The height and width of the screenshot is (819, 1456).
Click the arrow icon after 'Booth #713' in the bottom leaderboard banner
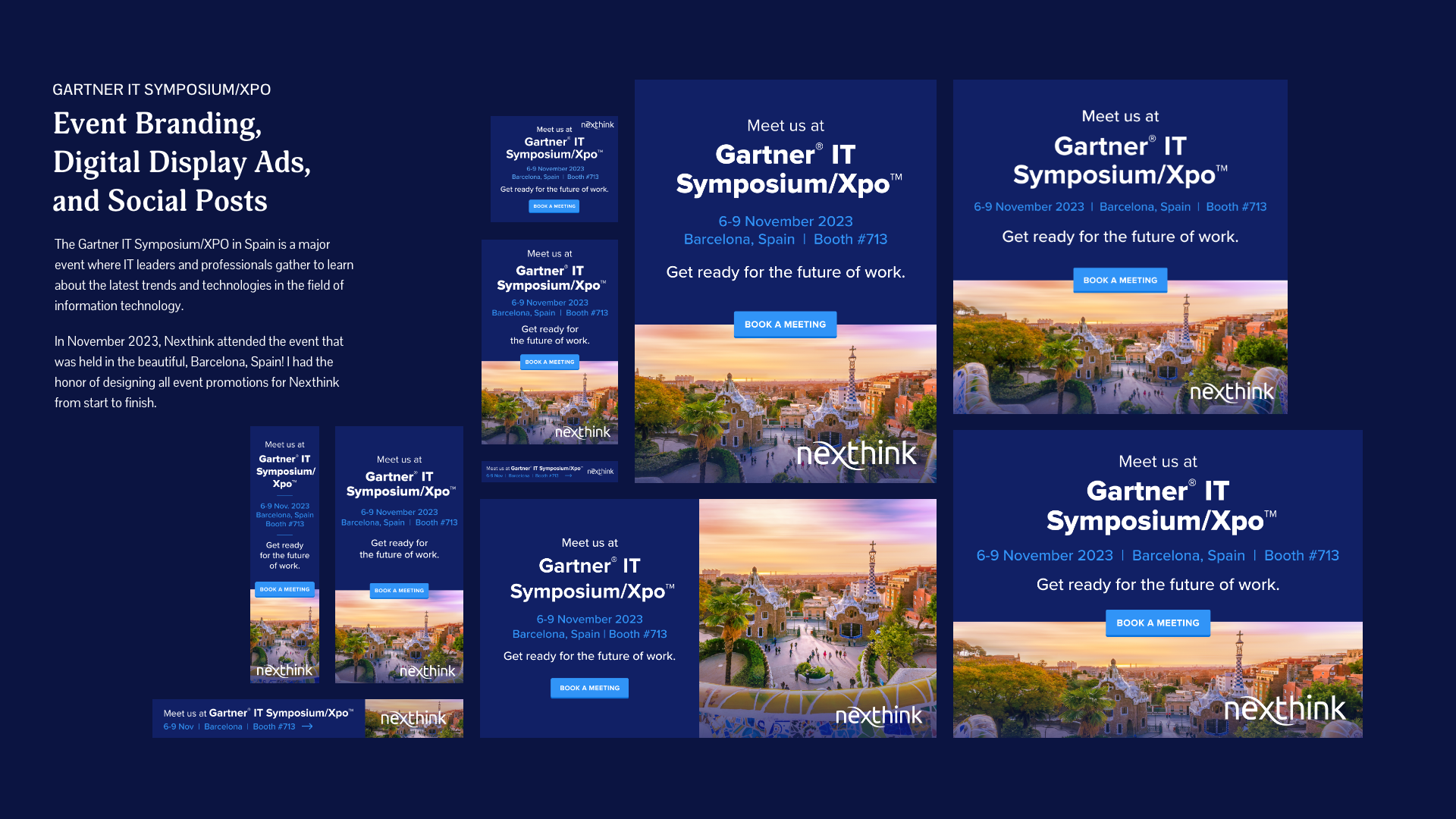[x=307, y=726]
